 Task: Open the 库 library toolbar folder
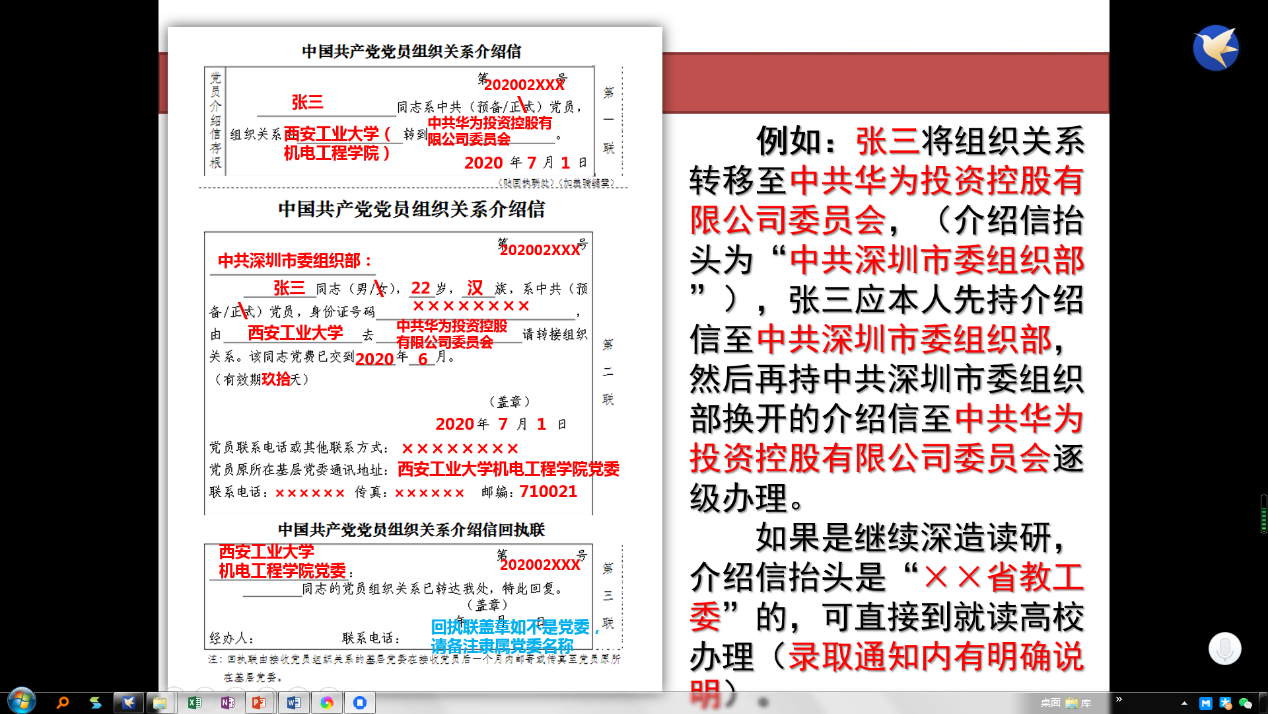point(1079,703)
